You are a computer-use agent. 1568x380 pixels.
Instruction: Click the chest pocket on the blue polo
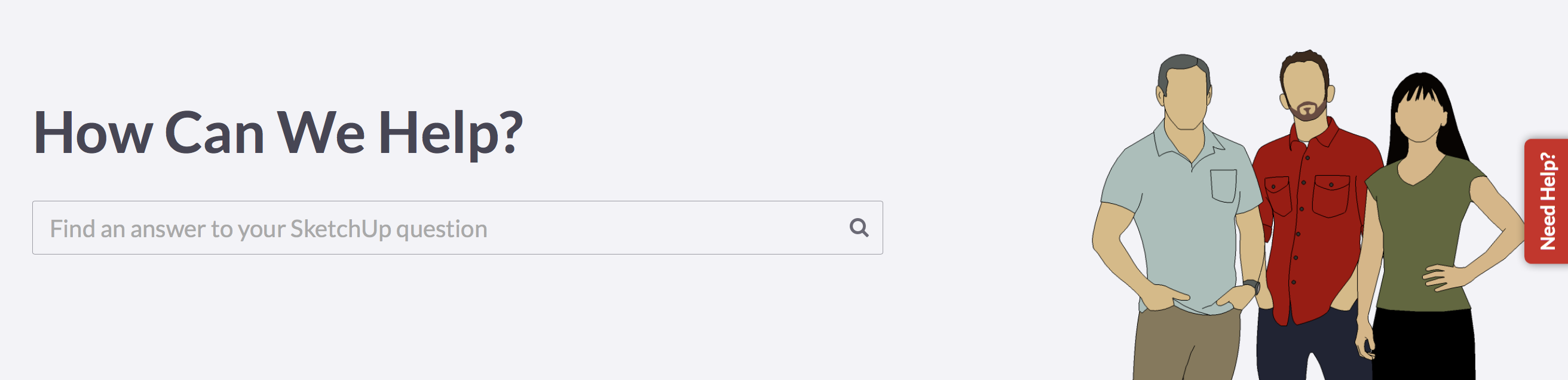(1223, 186)
